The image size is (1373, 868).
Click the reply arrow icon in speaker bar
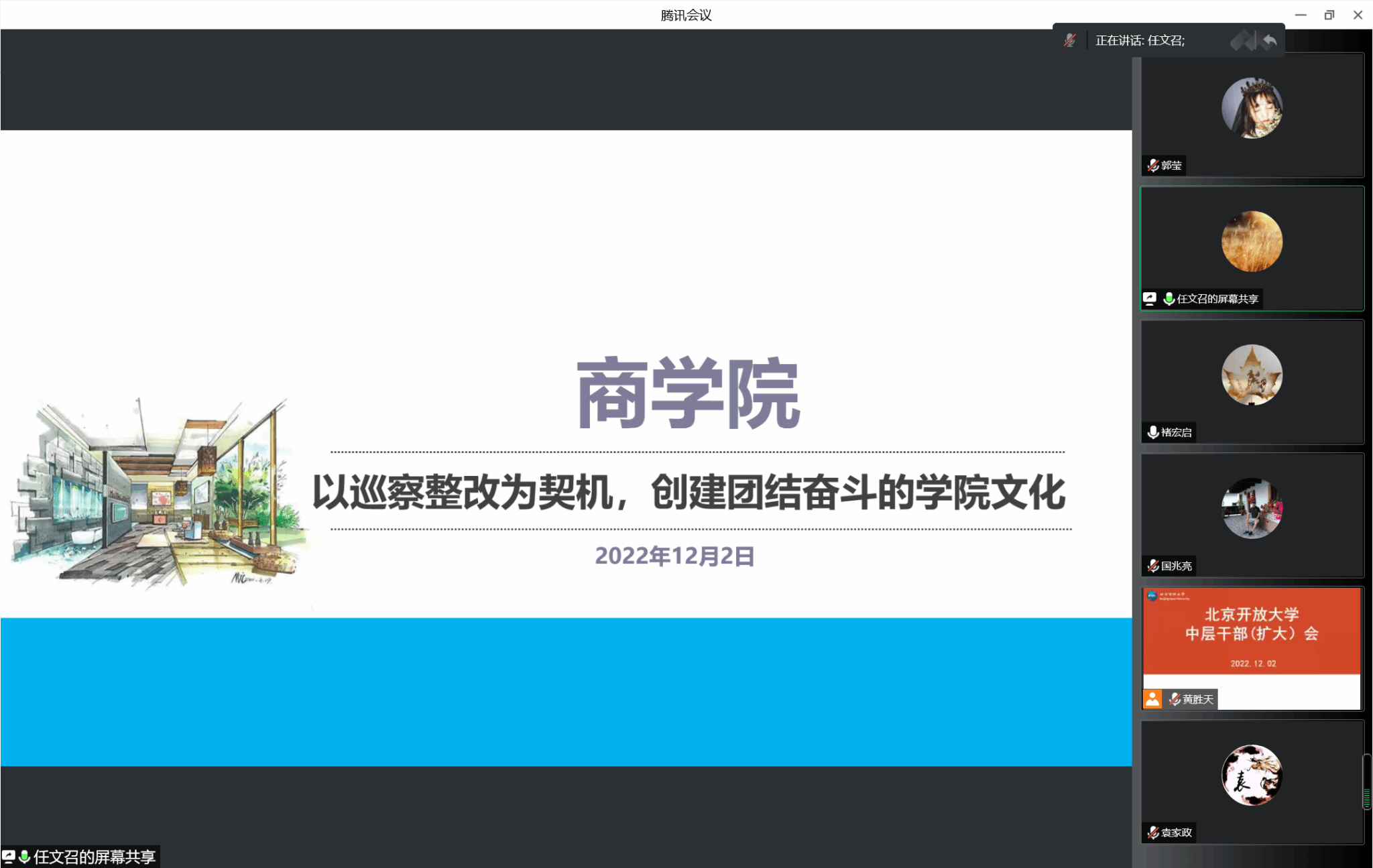[1270, 41]
